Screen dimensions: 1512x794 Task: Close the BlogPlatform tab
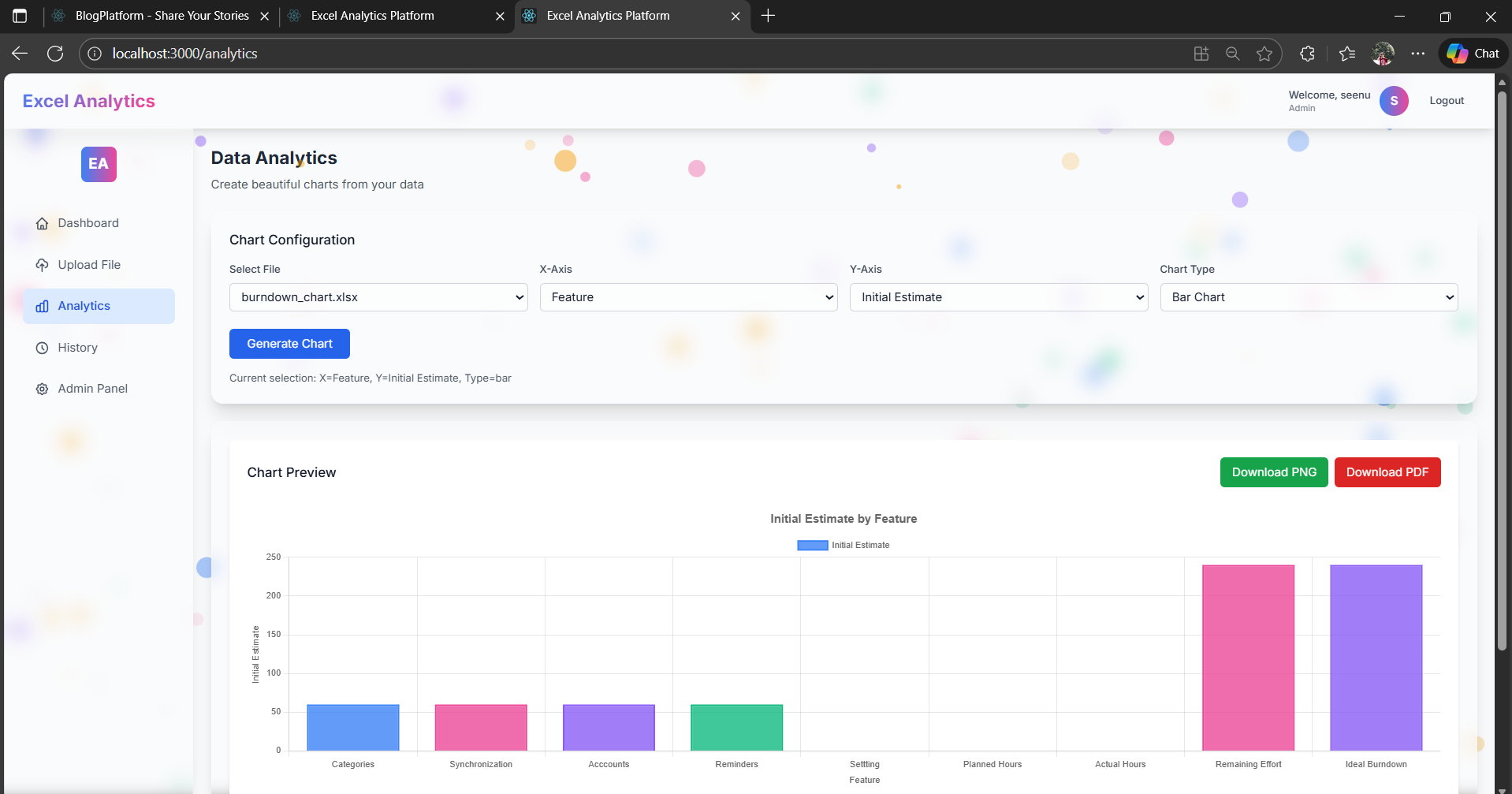265,16
